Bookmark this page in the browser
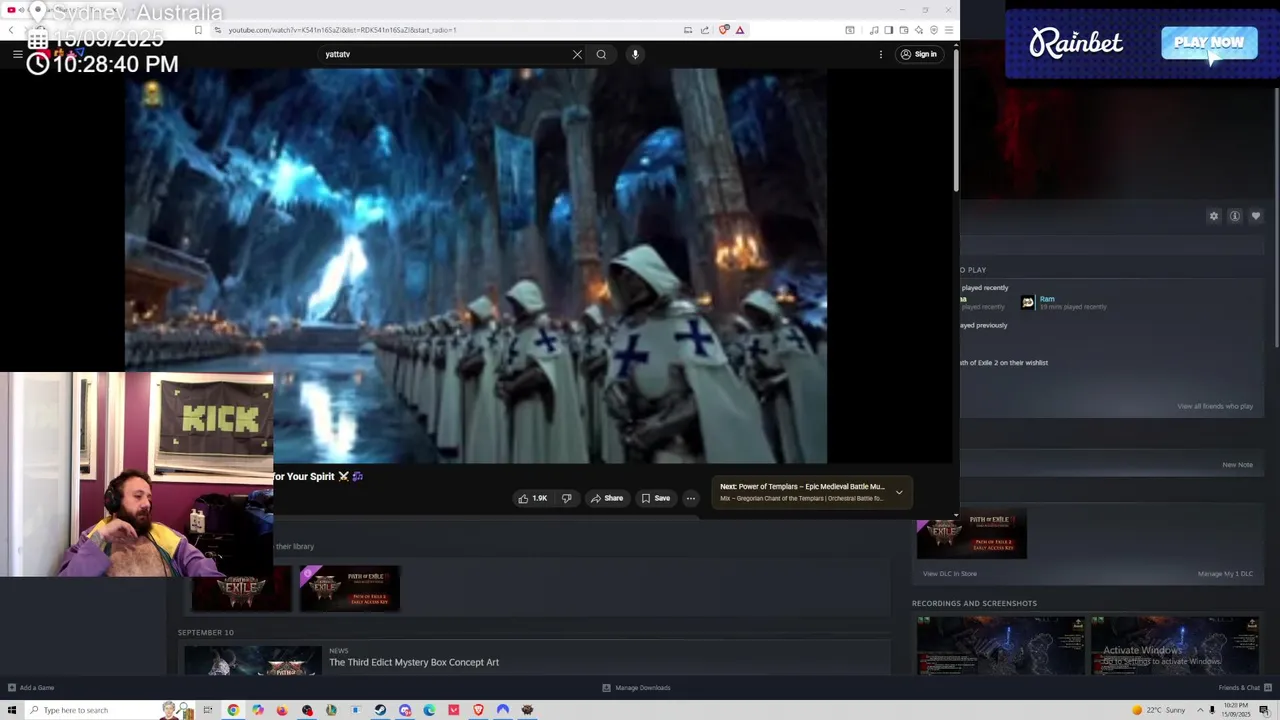 198,30
